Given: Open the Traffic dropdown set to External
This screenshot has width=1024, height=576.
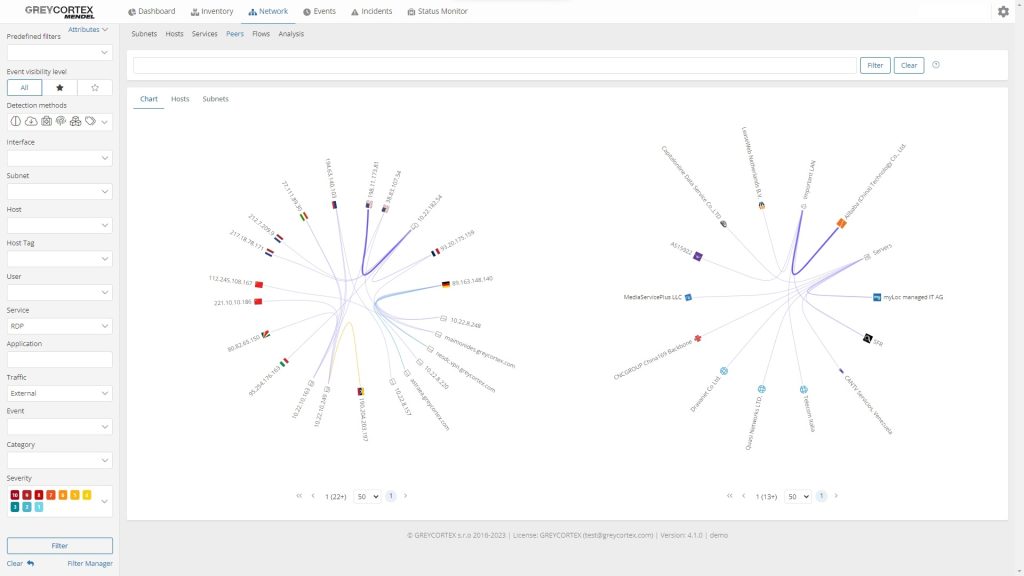Looking at the screenshot, I should coord(59,394).
